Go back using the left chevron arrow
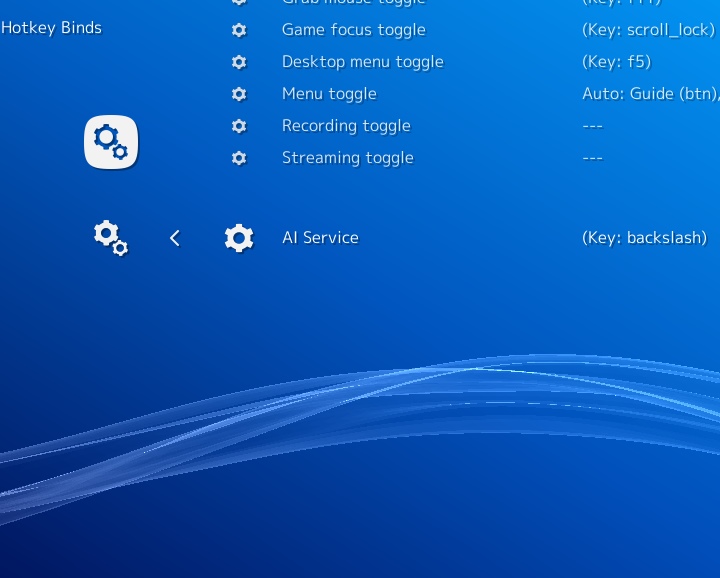This screenshot has width=720, height=578. [x=175, y=238]
